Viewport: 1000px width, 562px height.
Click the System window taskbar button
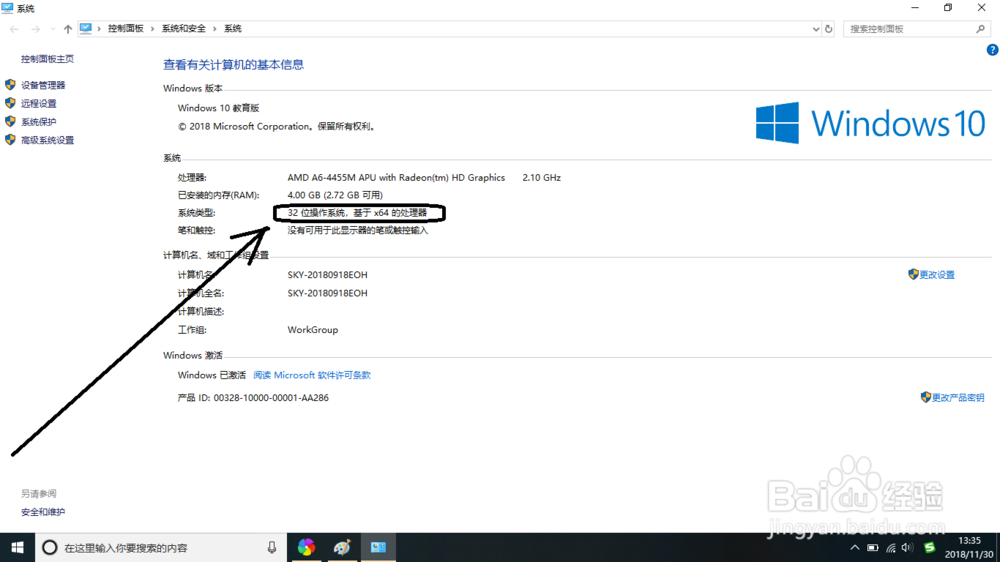tap(378, 547)
